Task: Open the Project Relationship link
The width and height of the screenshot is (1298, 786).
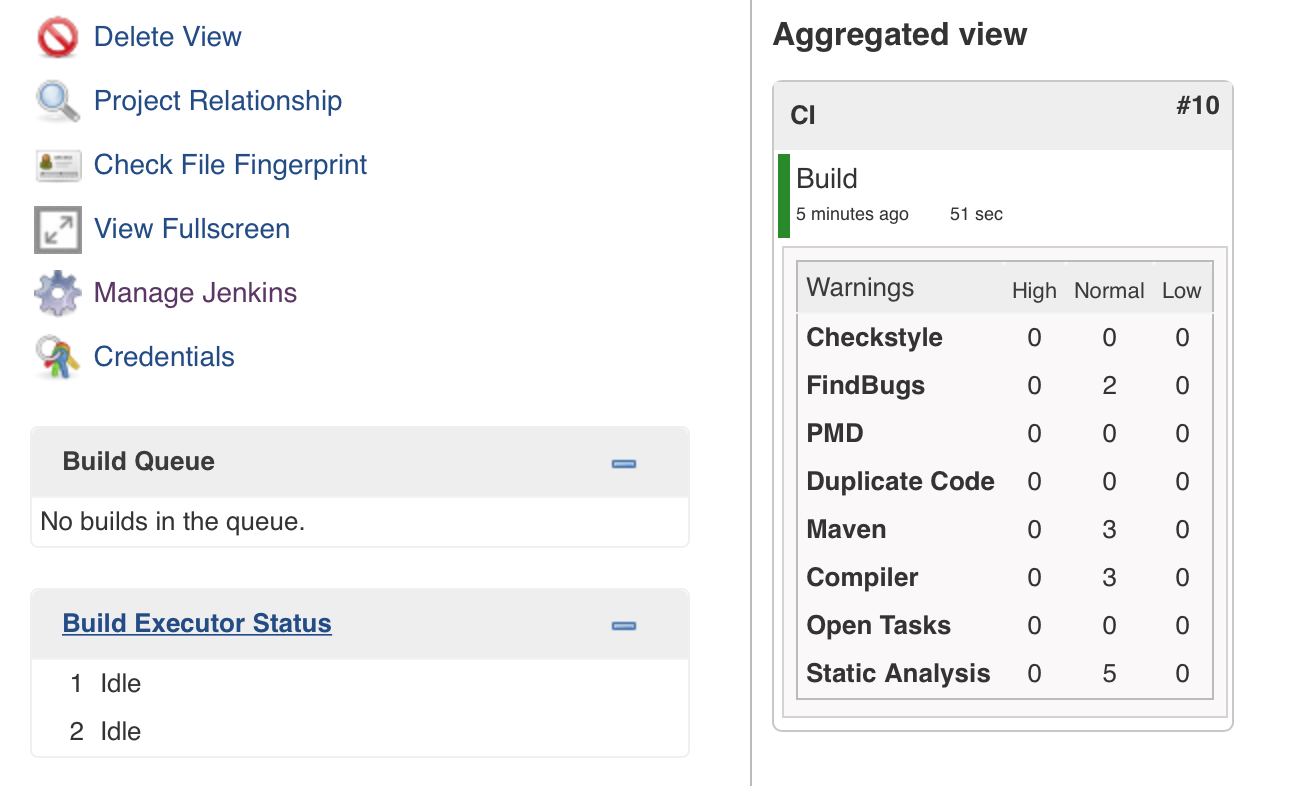Action: click(x=217, y=101)
